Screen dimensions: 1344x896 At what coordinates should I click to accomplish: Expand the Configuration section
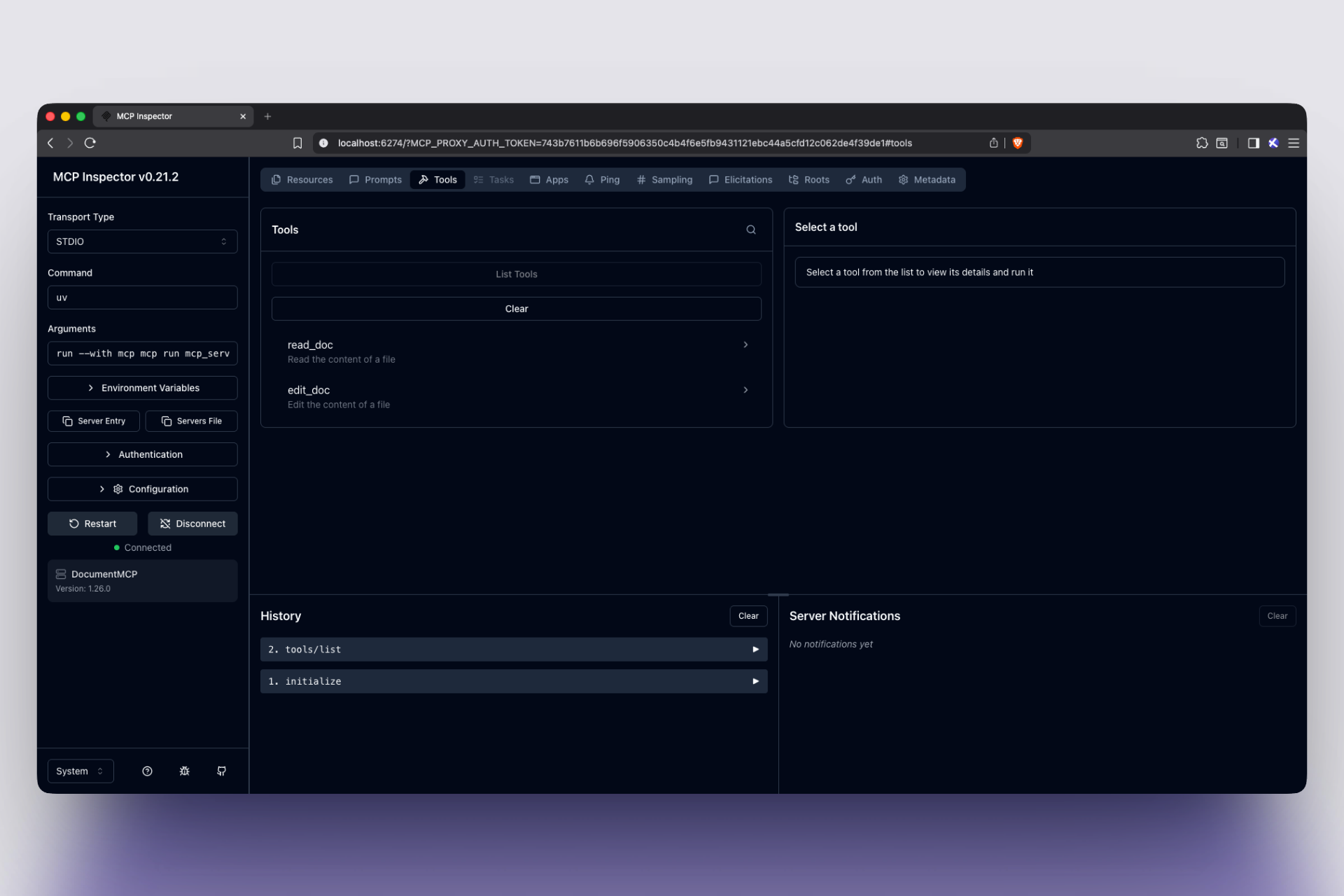(142, 489)
